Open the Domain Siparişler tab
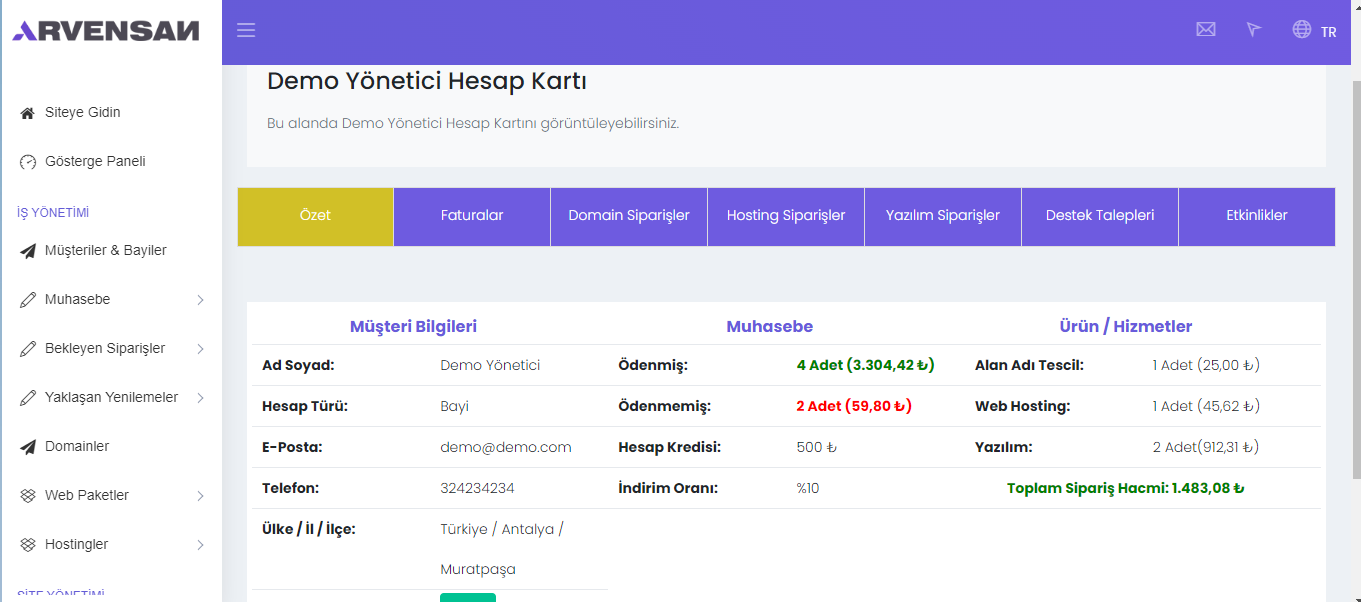 tap(629, 216)
